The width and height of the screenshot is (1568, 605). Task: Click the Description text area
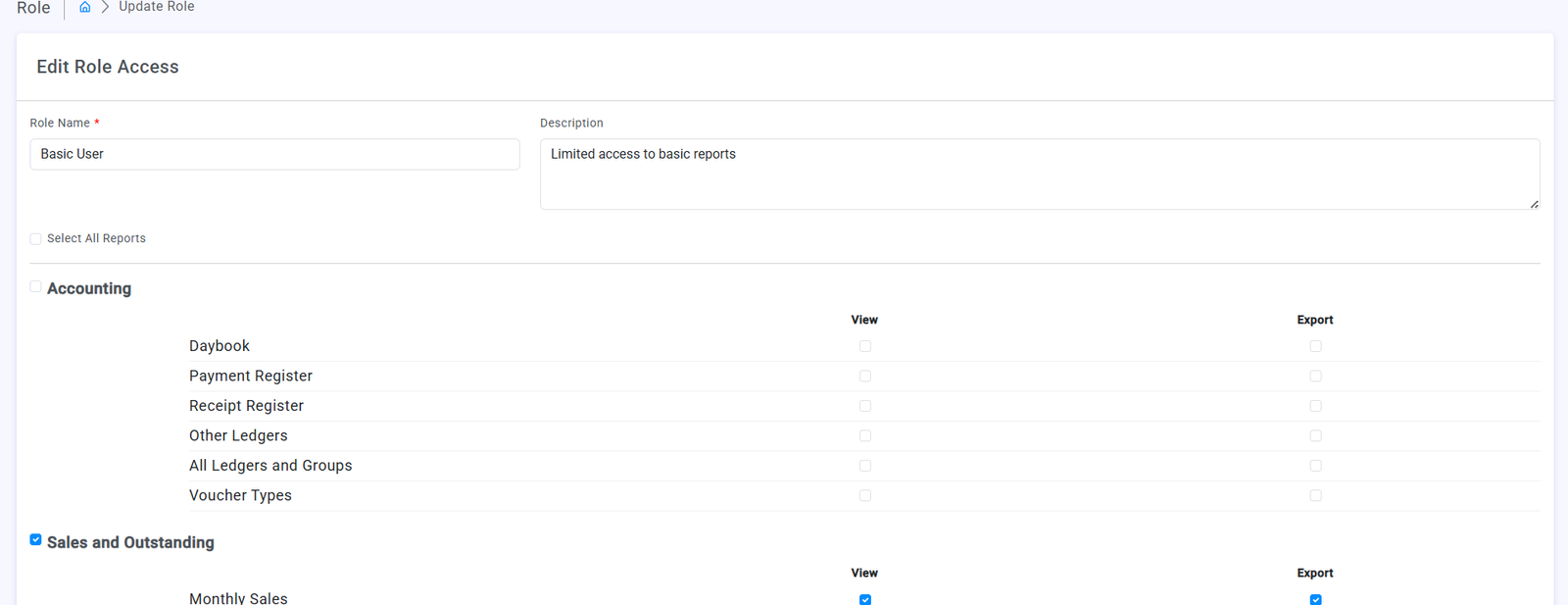point(1039,174)
